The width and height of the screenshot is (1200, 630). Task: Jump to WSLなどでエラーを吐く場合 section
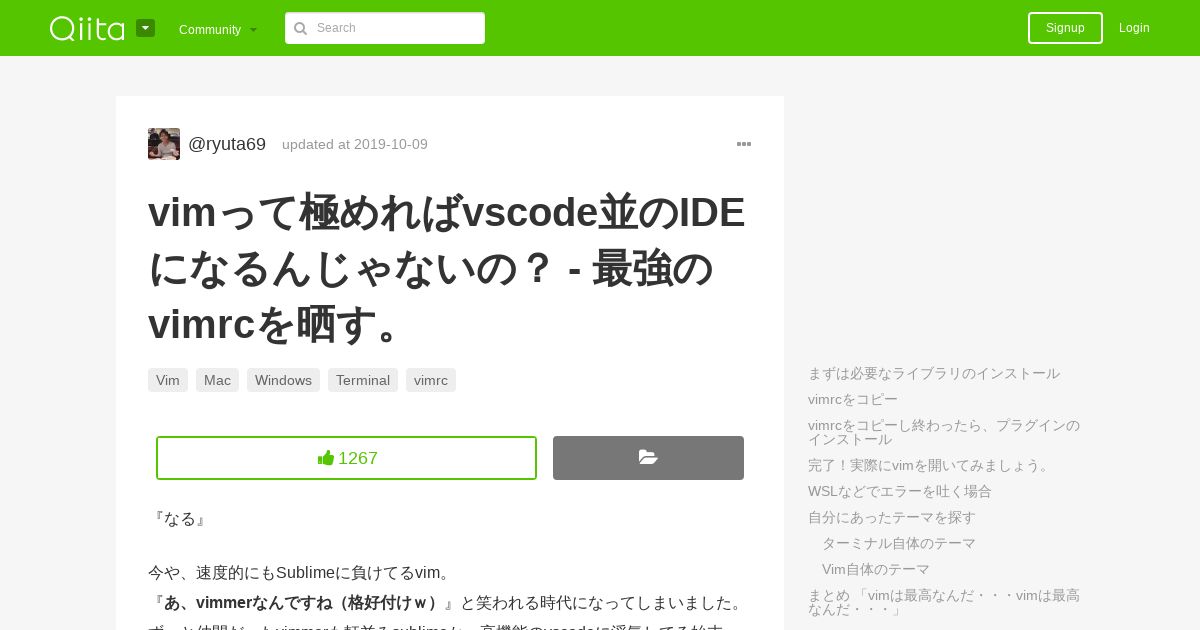click(x=900, y=491)
